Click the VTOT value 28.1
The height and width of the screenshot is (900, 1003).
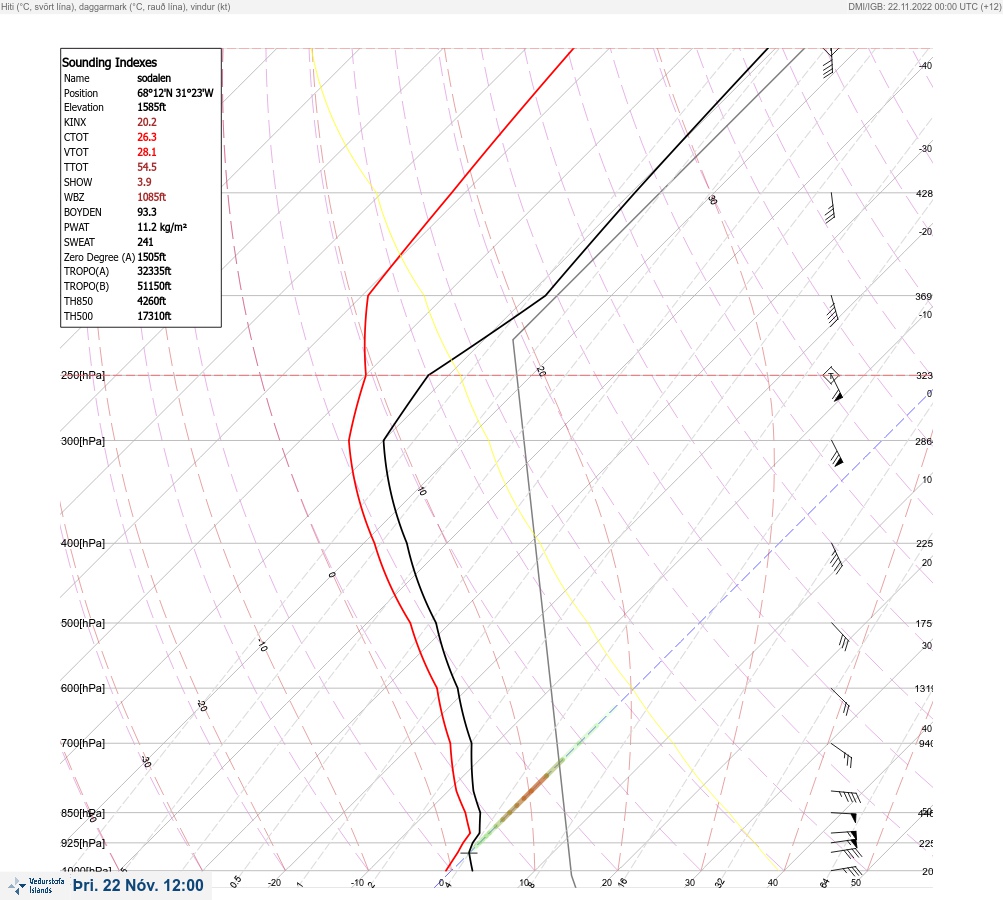click(146, 152)
